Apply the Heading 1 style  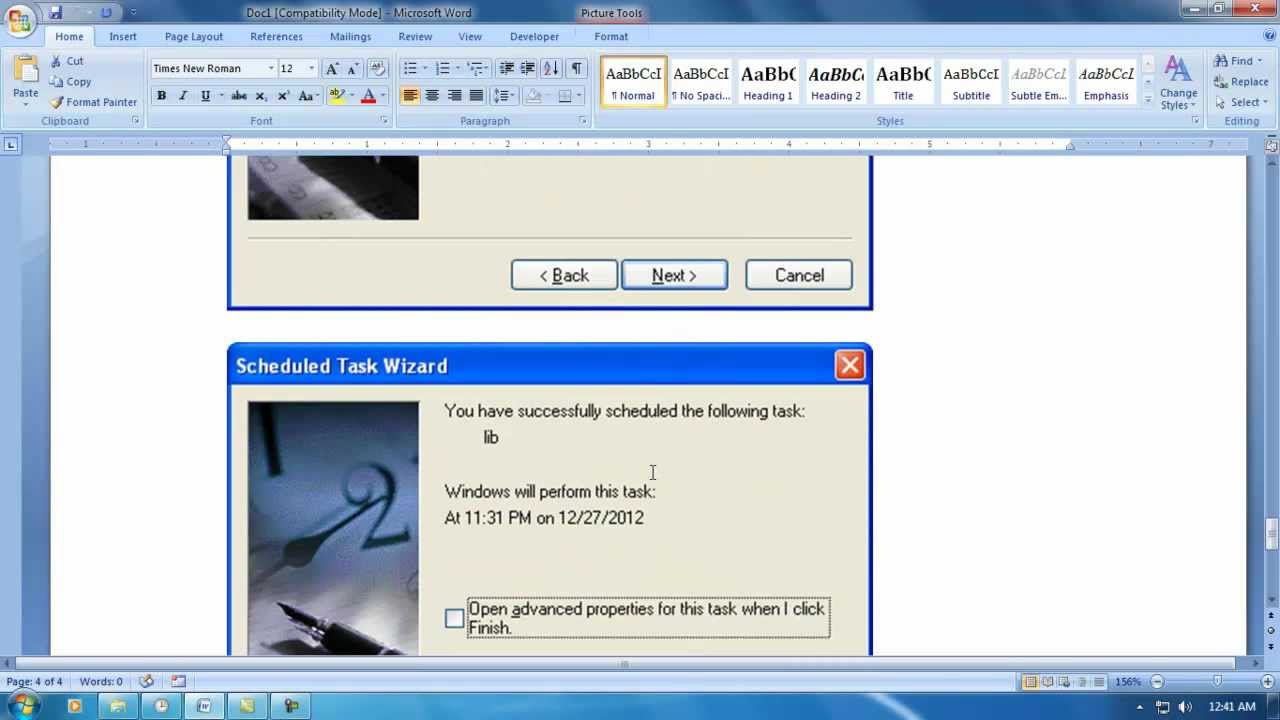(x=768, y=81)
